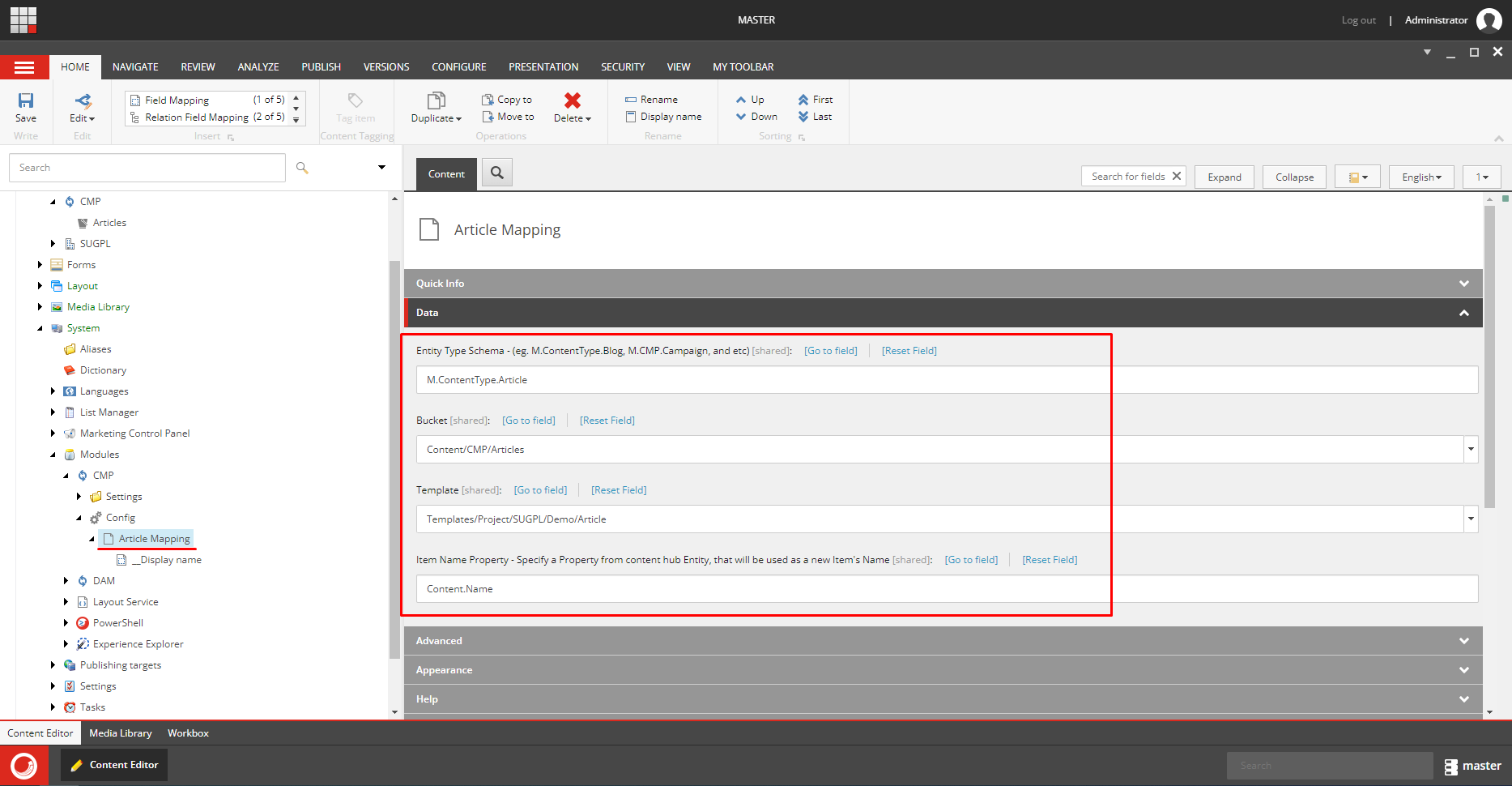Open the Template field dropdown arrow
This screenshot has width=1512, height=786.
(1471, 519)
